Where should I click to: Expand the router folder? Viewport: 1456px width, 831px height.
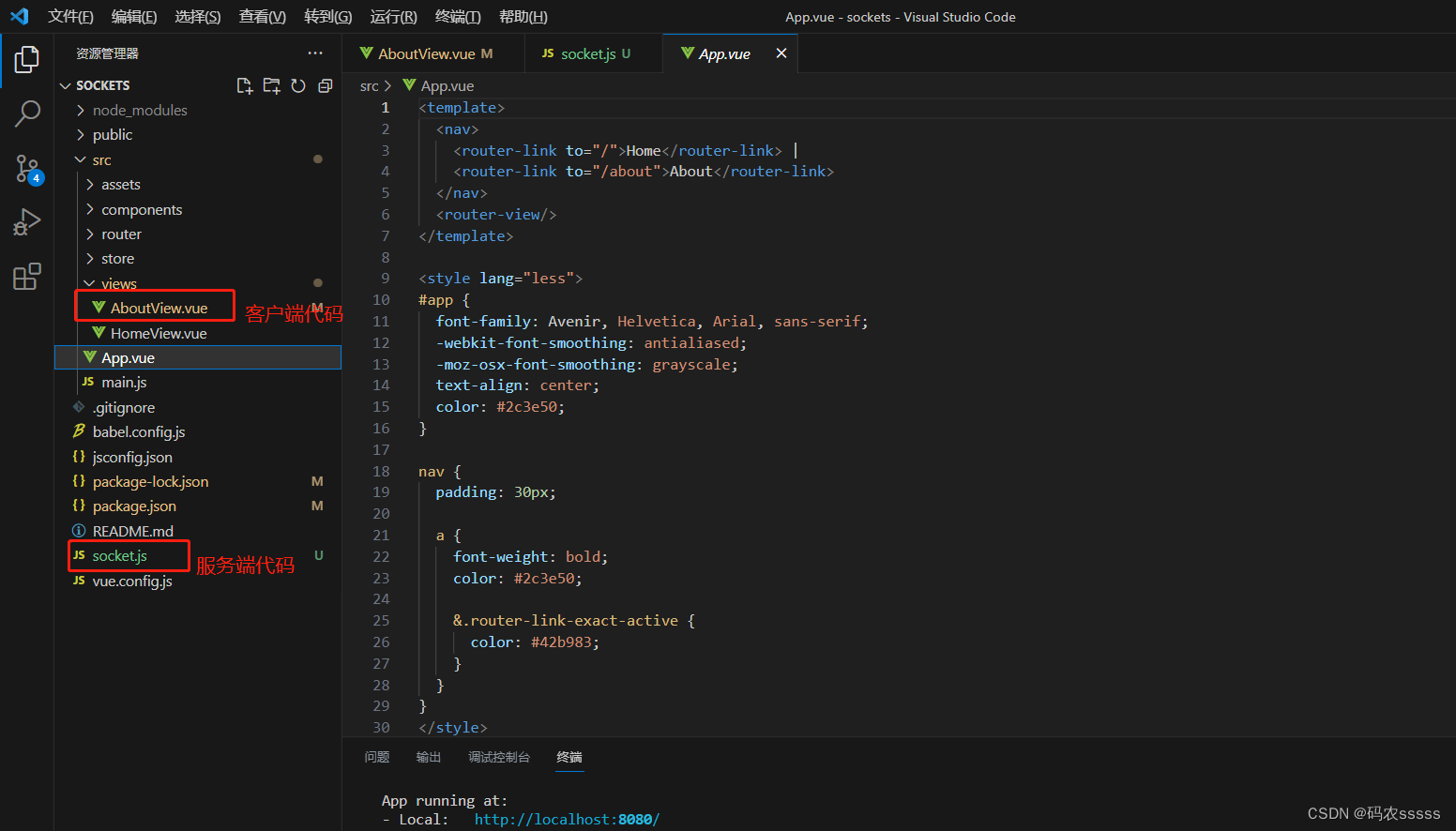(198, 234)
